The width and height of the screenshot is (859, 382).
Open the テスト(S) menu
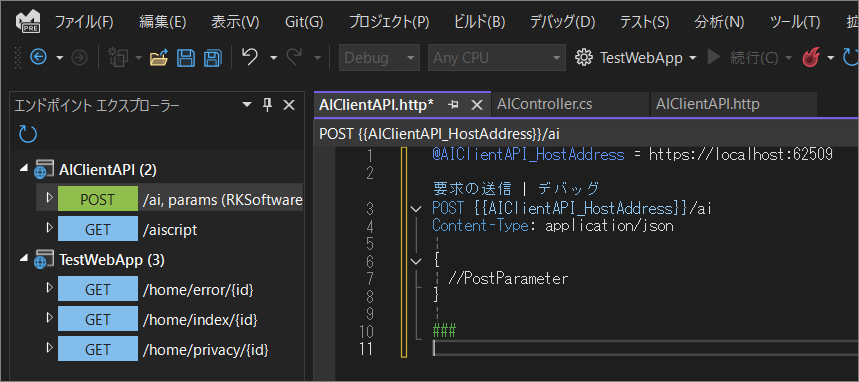click(x=644, y=22)
